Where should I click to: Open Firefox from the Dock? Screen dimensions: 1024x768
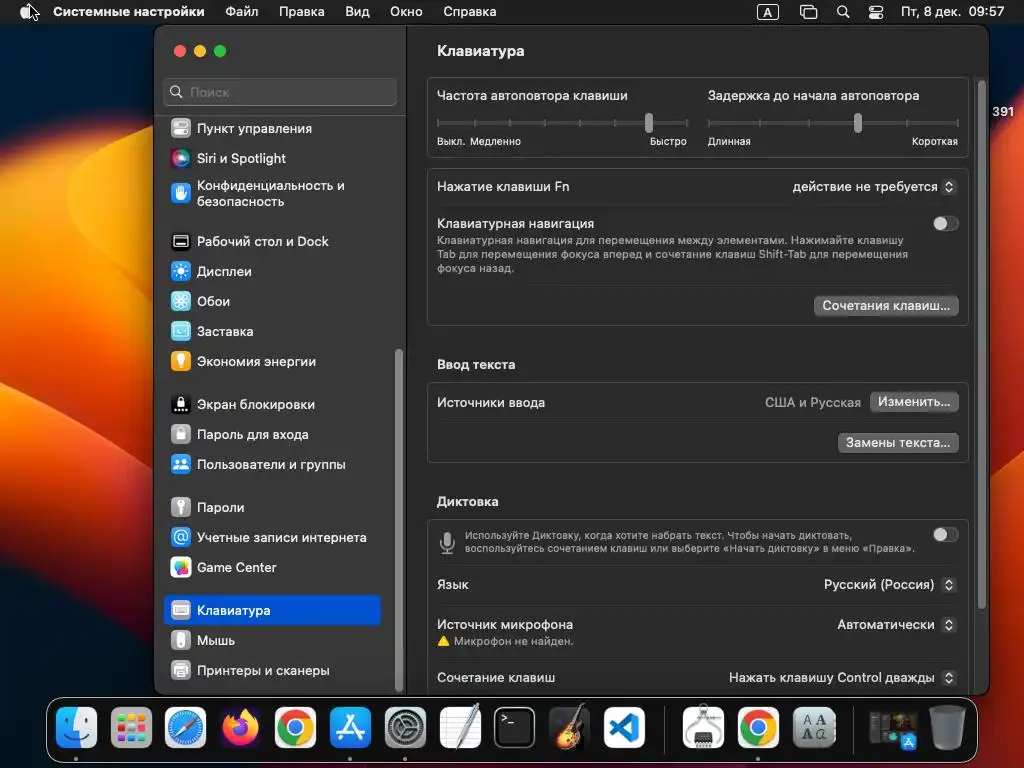pos(240,727)
